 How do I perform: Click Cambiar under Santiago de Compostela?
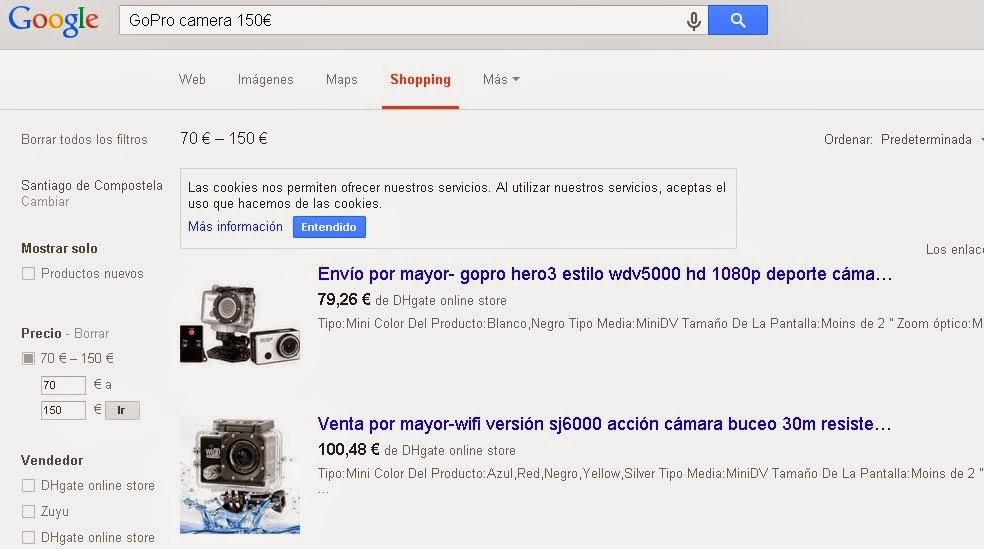[45, 201]
